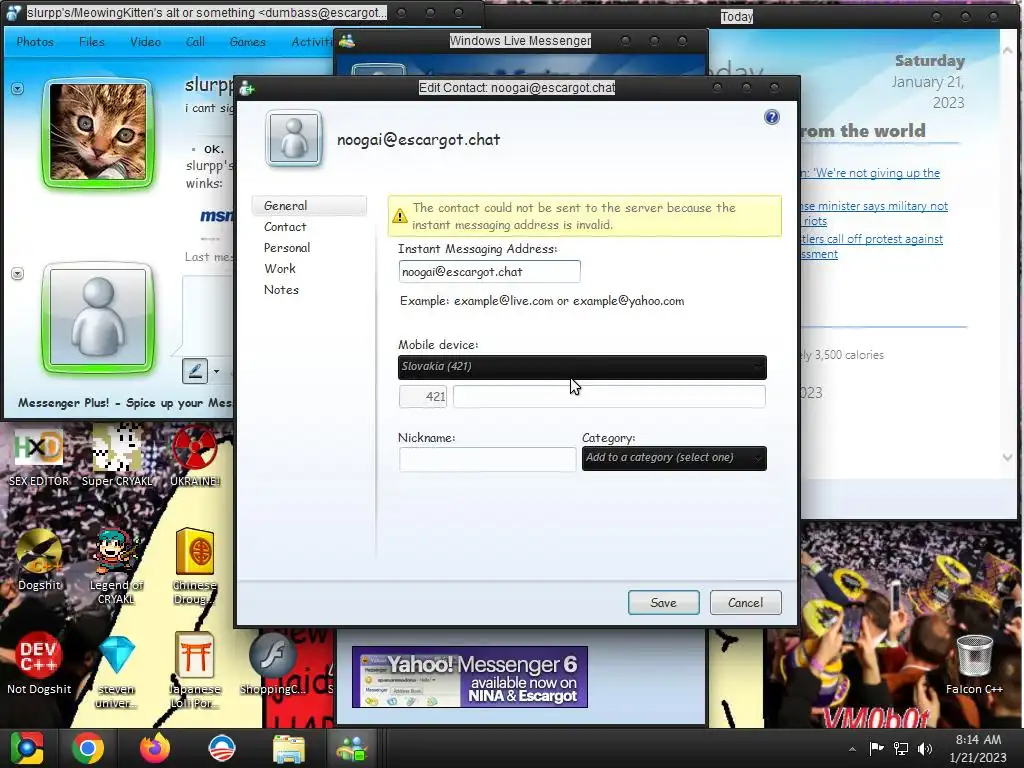The image size is (1024, 768).
Task: Open the Add to a category dropdown
Action: click(674, 458)
